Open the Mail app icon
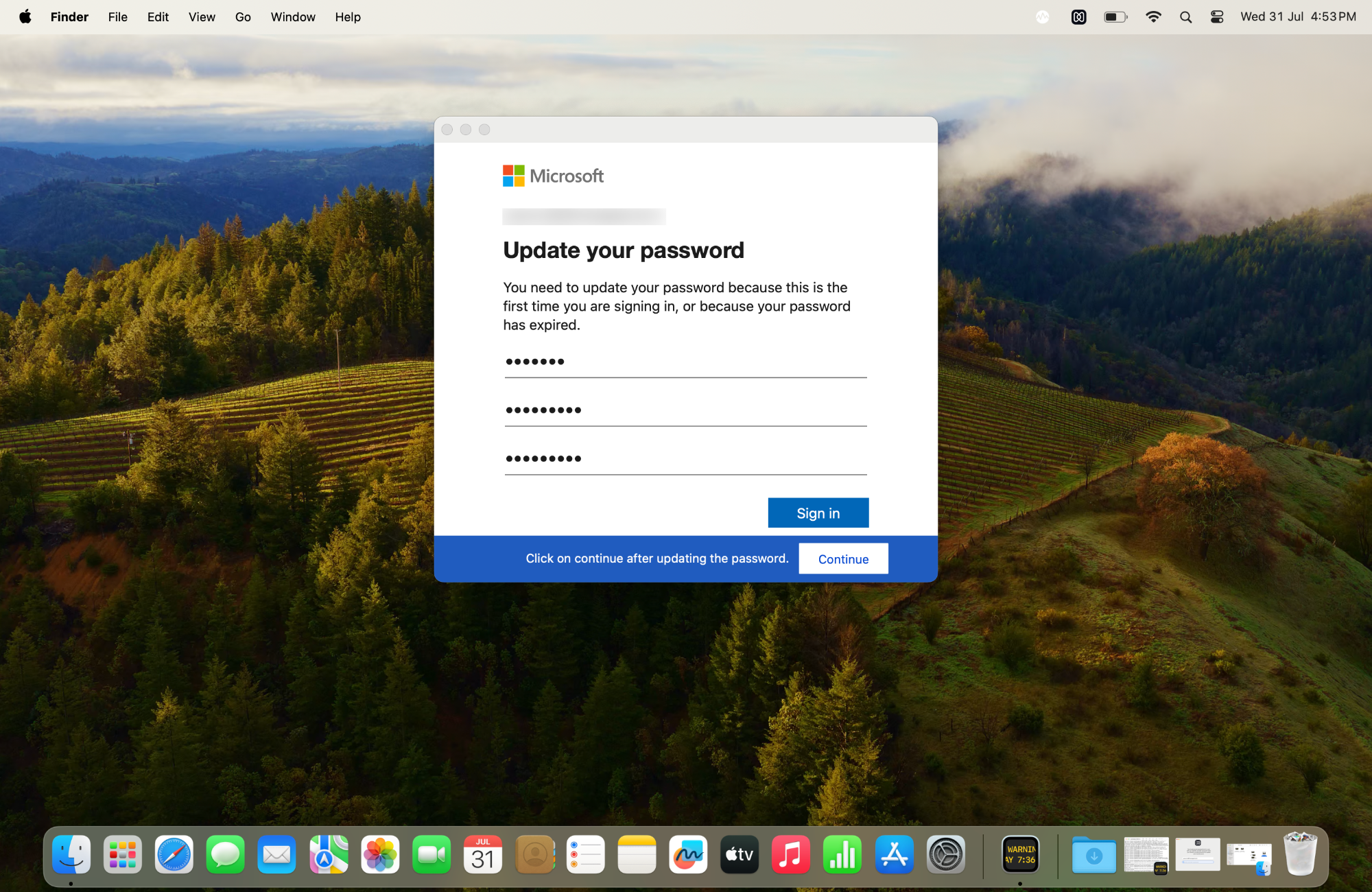The image size is (1372, 892). (x=277, y=854)
